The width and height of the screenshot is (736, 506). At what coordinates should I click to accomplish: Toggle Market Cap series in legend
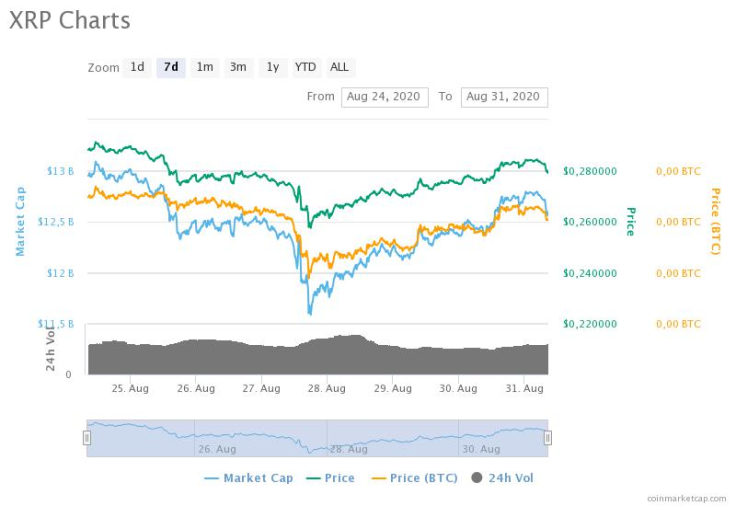[x=249, y=478]
